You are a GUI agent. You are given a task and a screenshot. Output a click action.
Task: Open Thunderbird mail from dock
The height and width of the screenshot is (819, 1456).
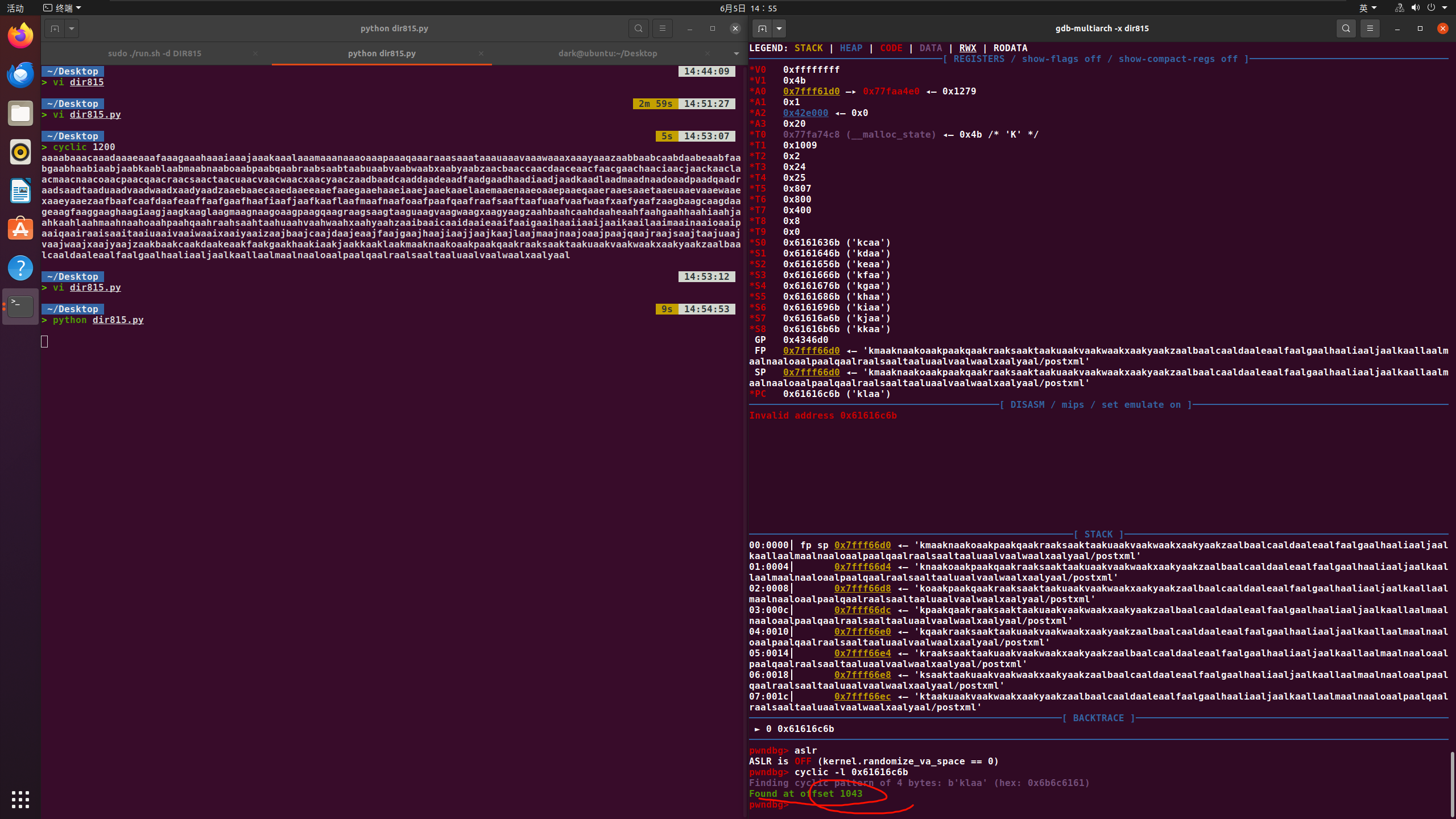pos(20,75)
